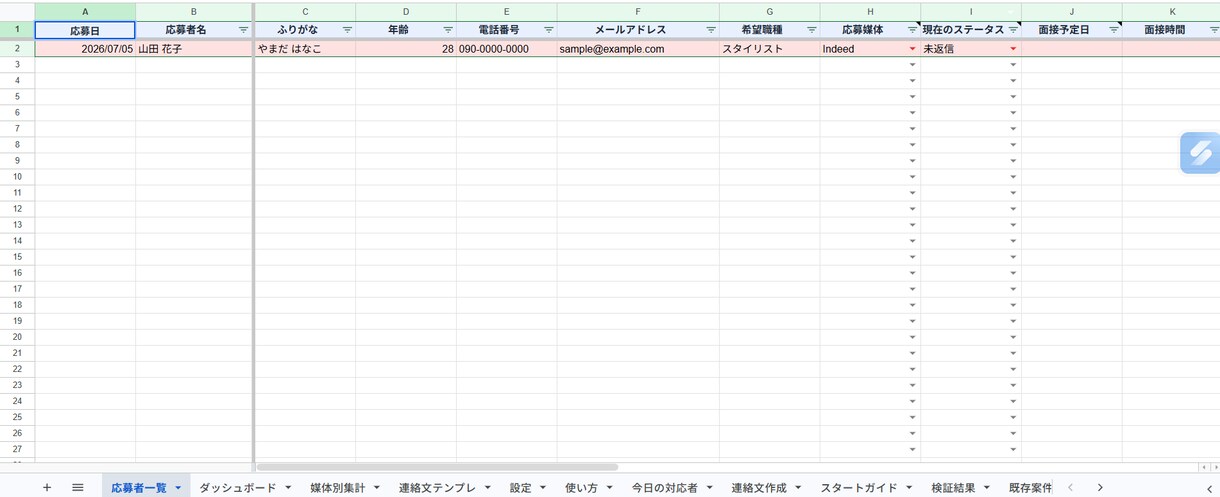Select cell containing やまだ はなこ
Screen dimensions: 1220x497
305,49
